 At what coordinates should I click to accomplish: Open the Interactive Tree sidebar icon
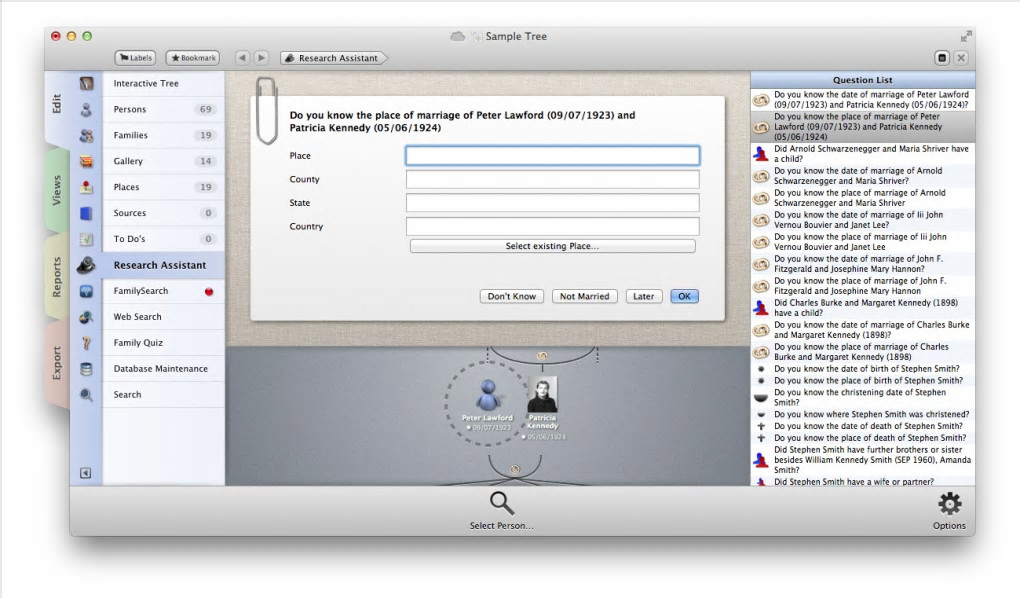[86, 83]
